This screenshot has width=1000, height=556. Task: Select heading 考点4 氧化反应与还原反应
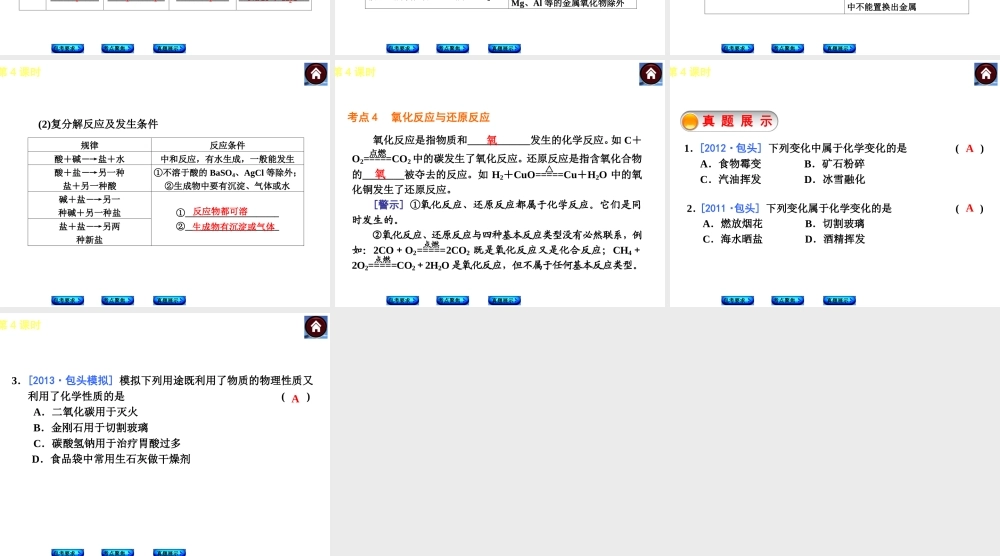click(418, 117)
